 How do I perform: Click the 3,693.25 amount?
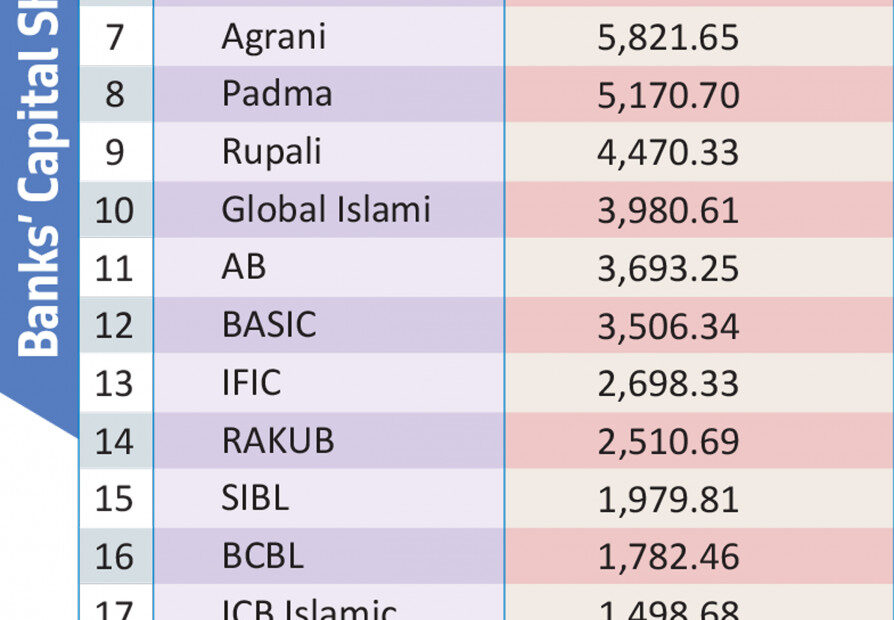tap(668, 269)
